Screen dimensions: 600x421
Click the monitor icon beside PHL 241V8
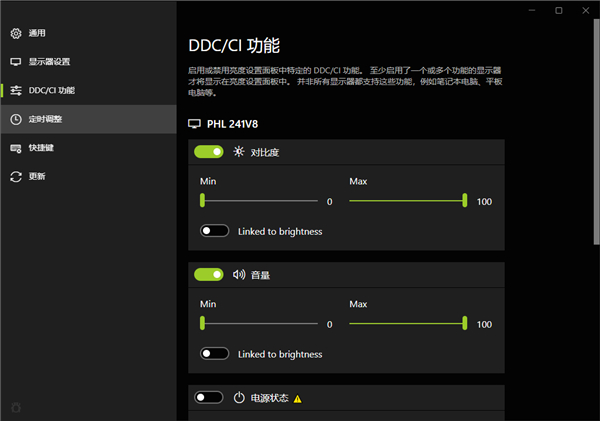tap(194, 124)
